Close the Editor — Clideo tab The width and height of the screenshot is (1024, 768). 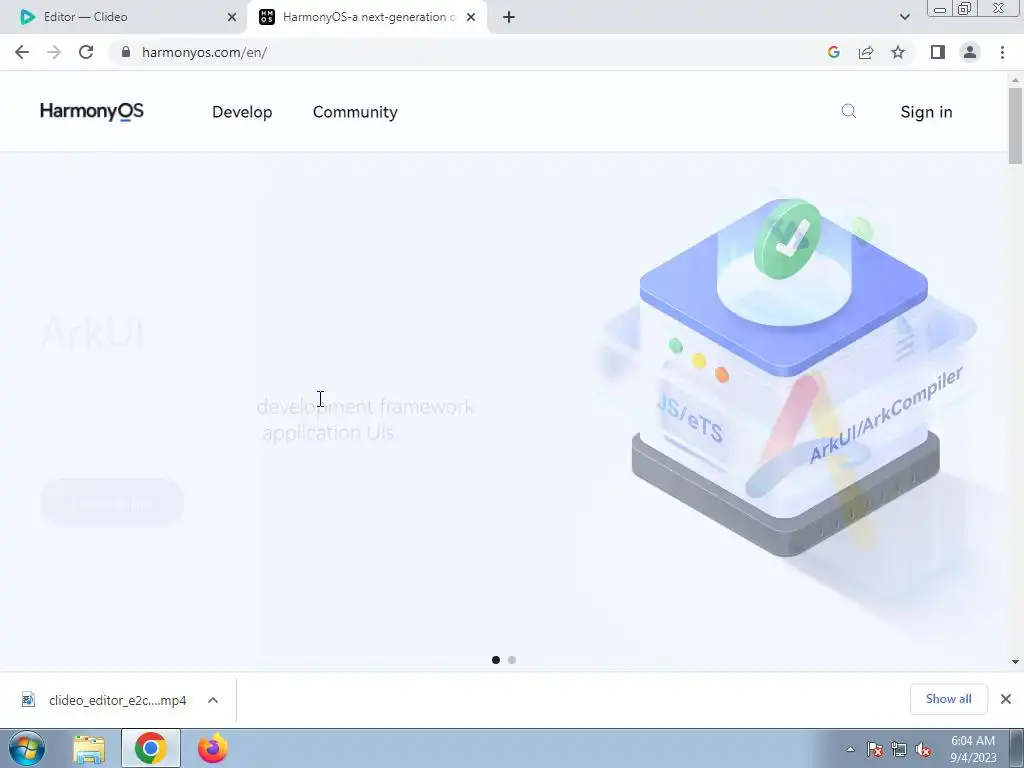click(232, 17)
